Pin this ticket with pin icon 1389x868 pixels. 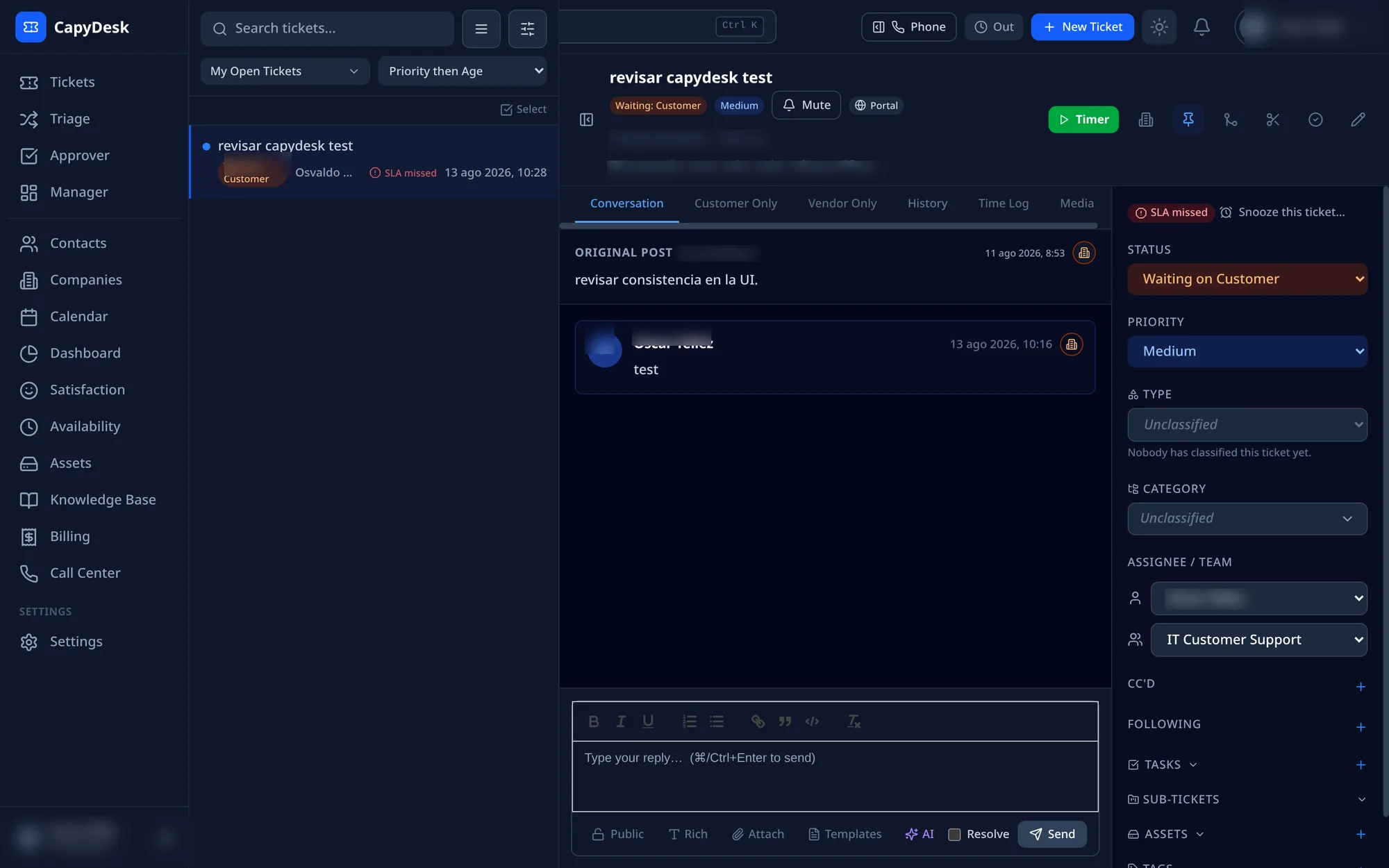1188,119
